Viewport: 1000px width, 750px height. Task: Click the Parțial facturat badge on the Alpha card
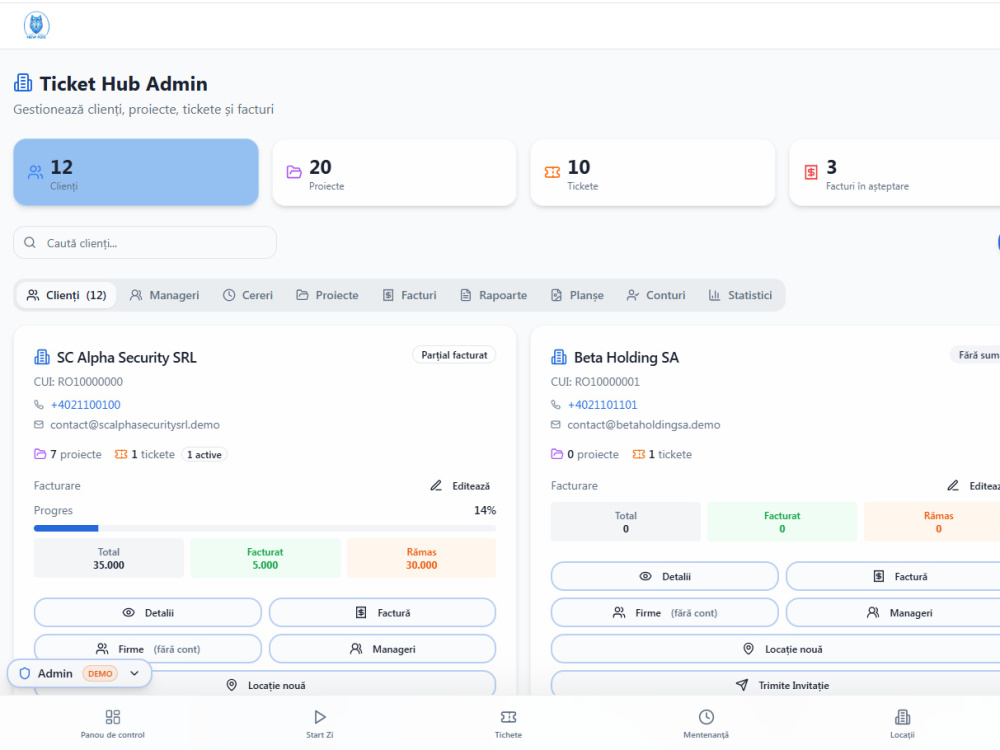[x=454, y=355]
